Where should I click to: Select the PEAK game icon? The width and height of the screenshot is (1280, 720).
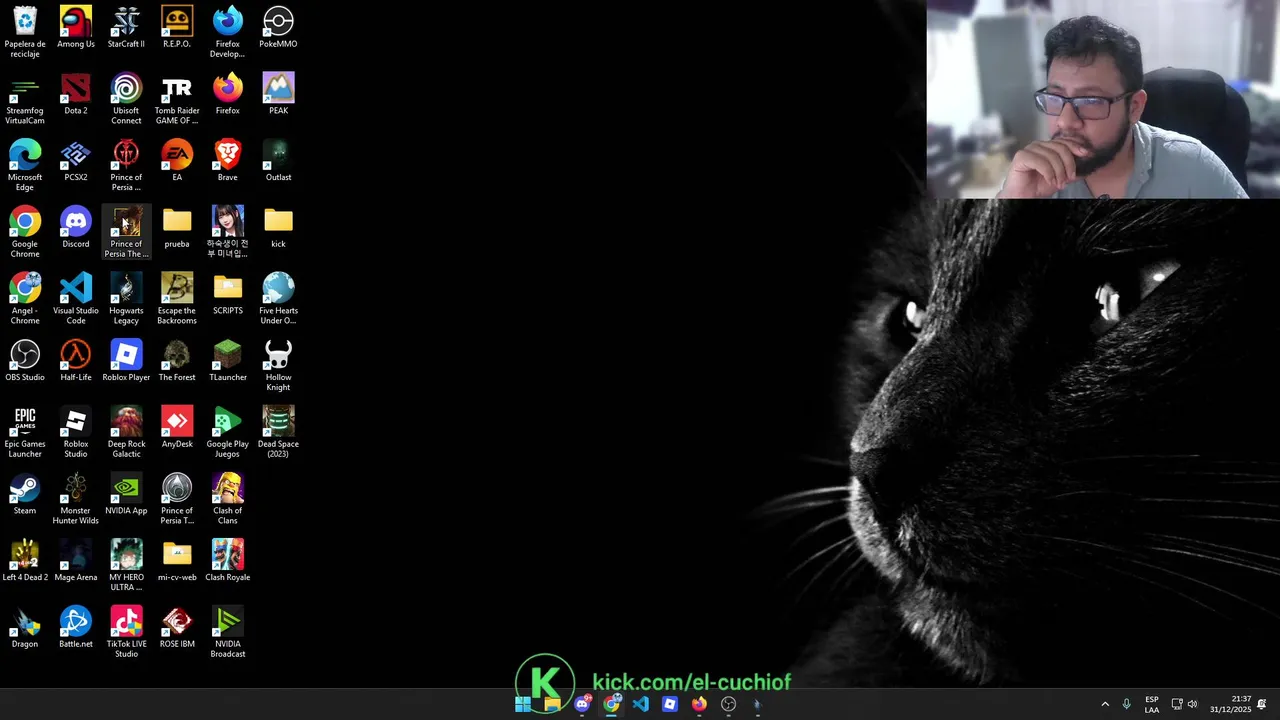tap(278, 94)
